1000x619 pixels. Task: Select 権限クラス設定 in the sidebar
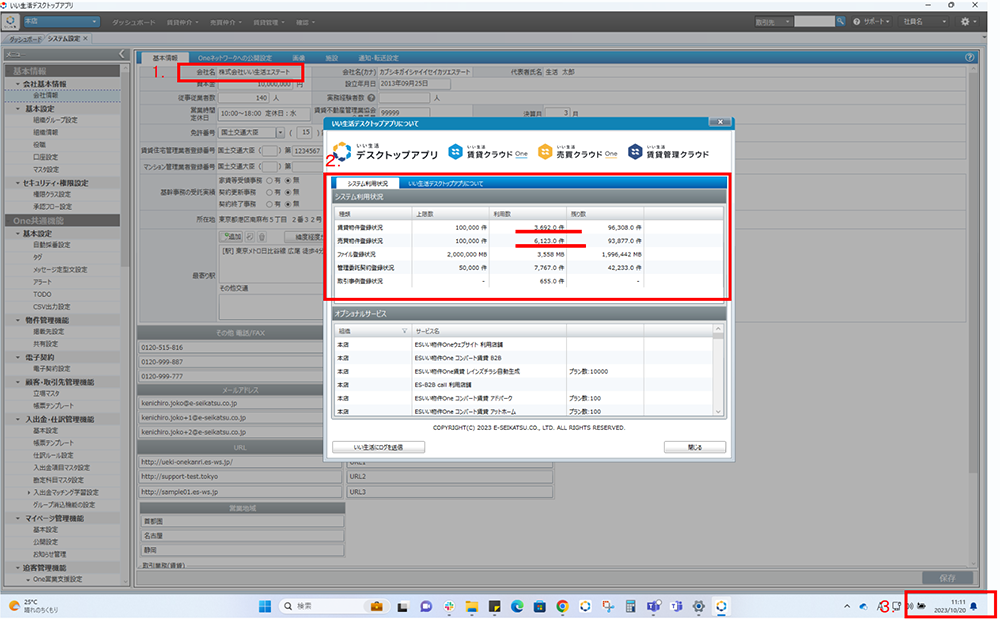52,195
